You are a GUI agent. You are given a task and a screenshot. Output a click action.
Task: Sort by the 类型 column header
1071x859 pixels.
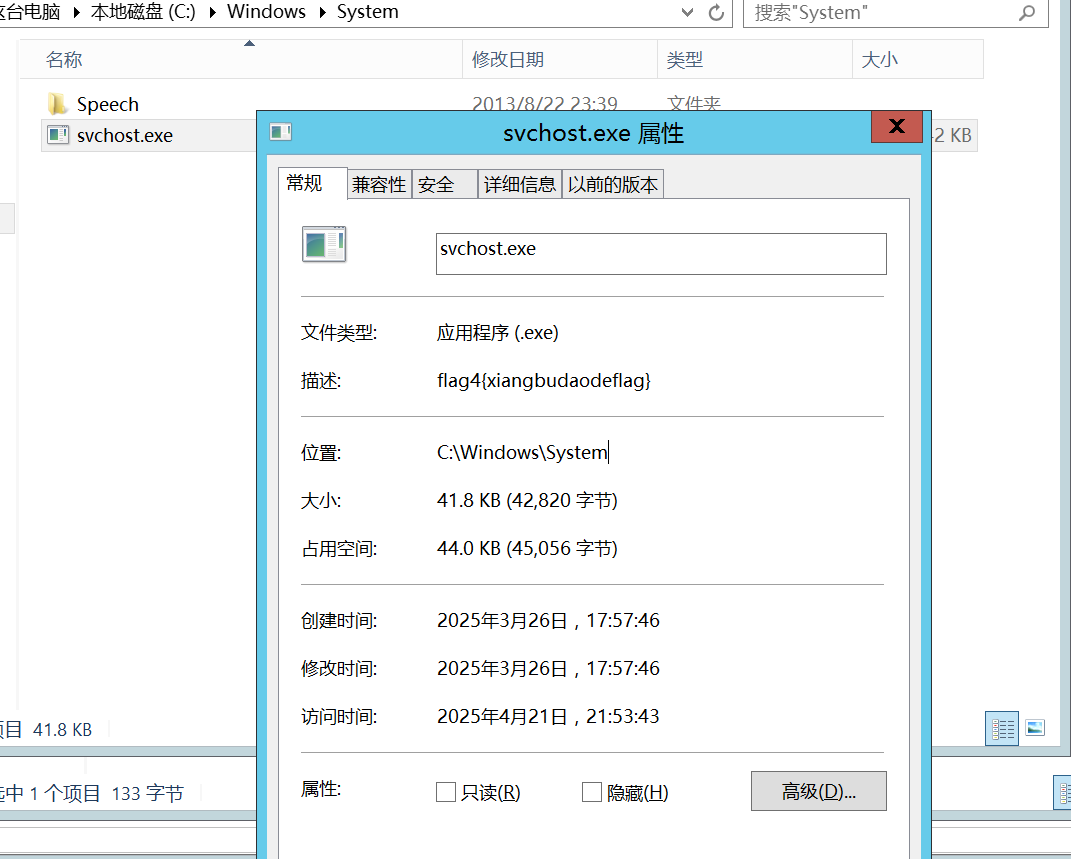tap(755, 59)
